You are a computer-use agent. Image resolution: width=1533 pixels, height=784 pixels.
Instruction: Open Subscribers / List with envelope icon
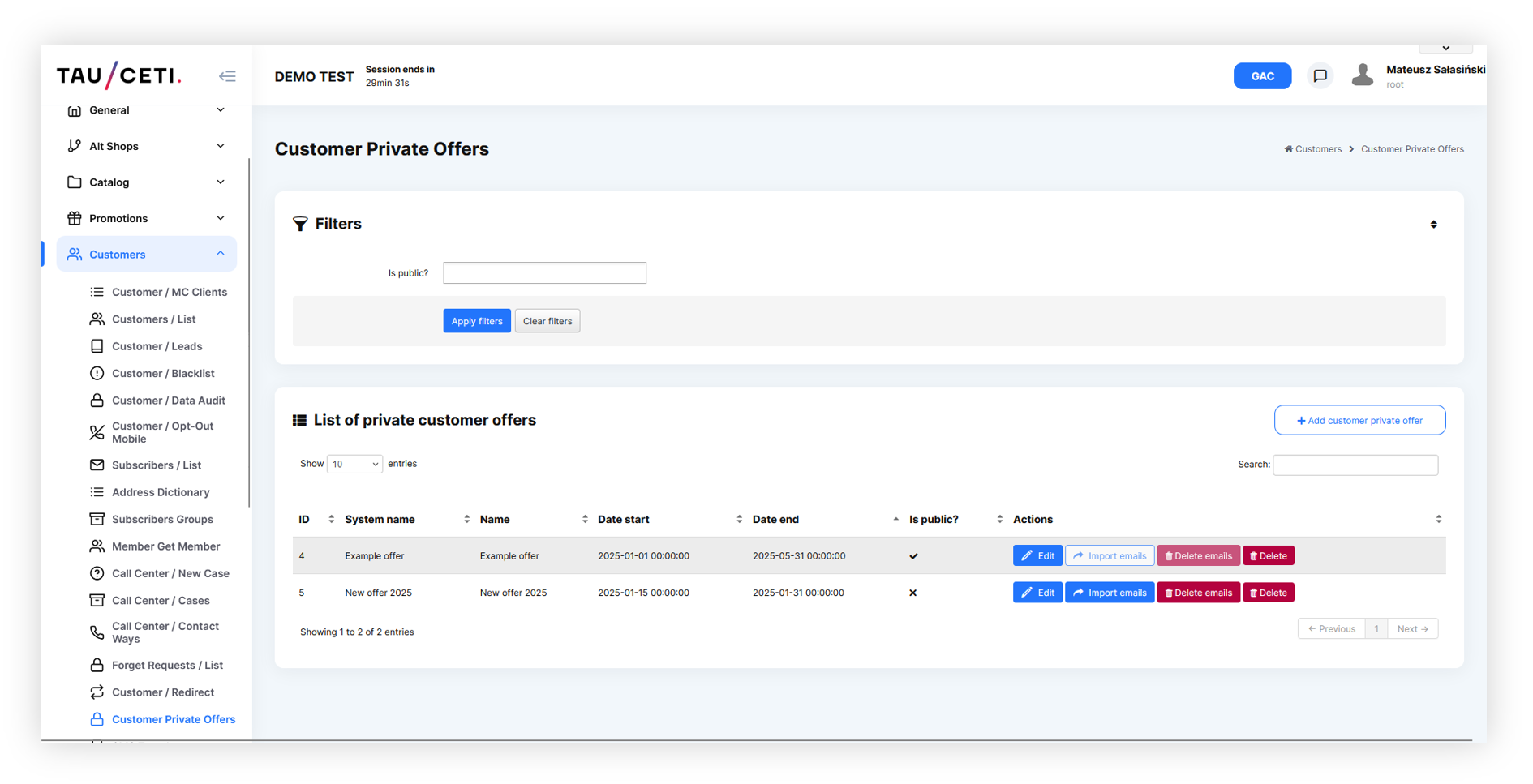[x=156, y=465]
